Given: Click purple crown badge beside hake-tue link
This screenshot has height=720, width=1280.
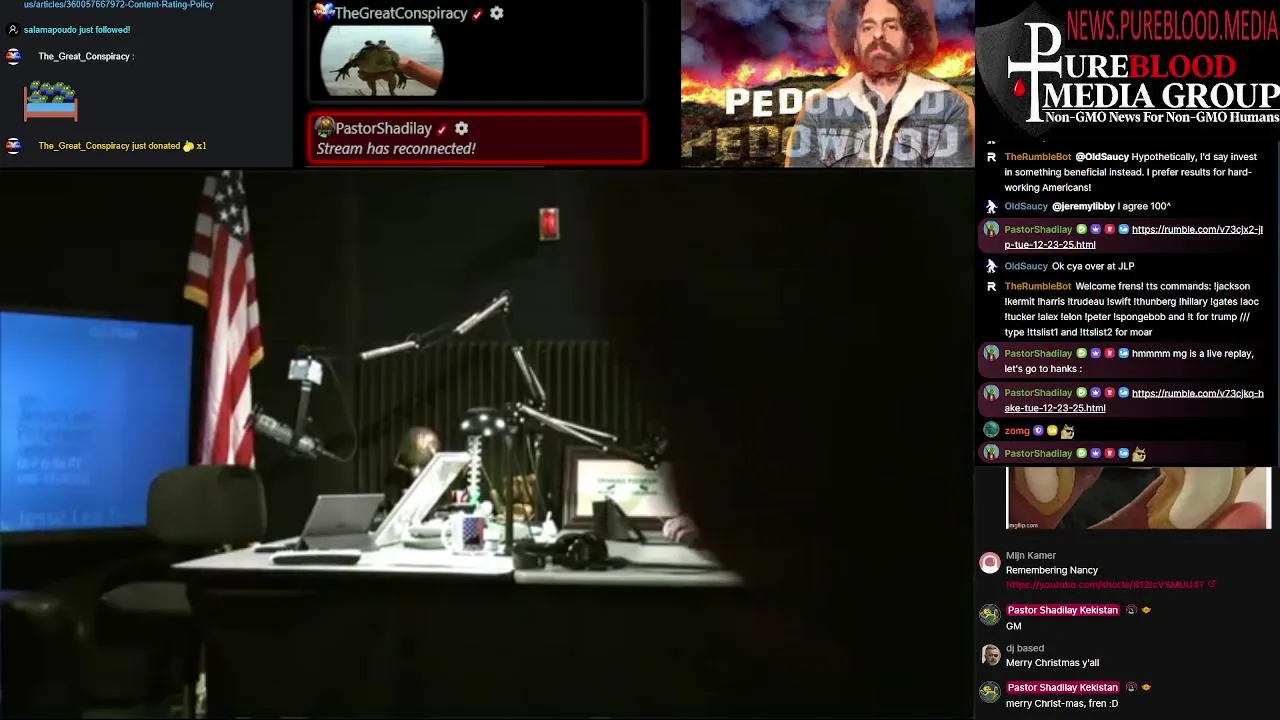Looking at the screenshot, I should [1095, 393].
